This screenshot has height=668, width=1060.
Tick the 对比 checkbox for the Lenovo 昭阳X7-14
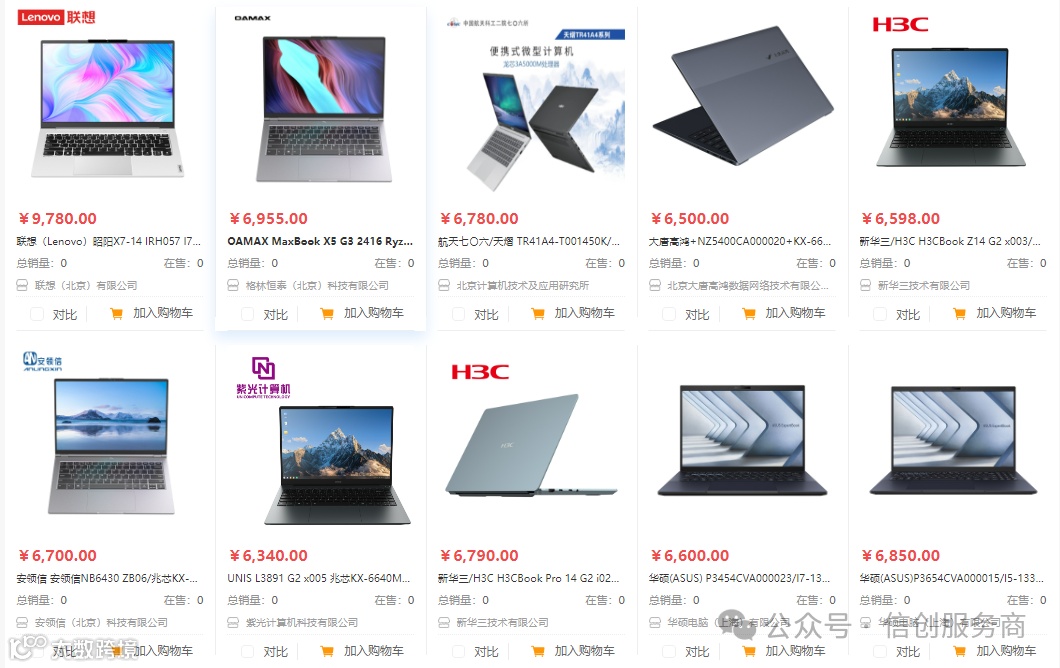pos(37,314)
